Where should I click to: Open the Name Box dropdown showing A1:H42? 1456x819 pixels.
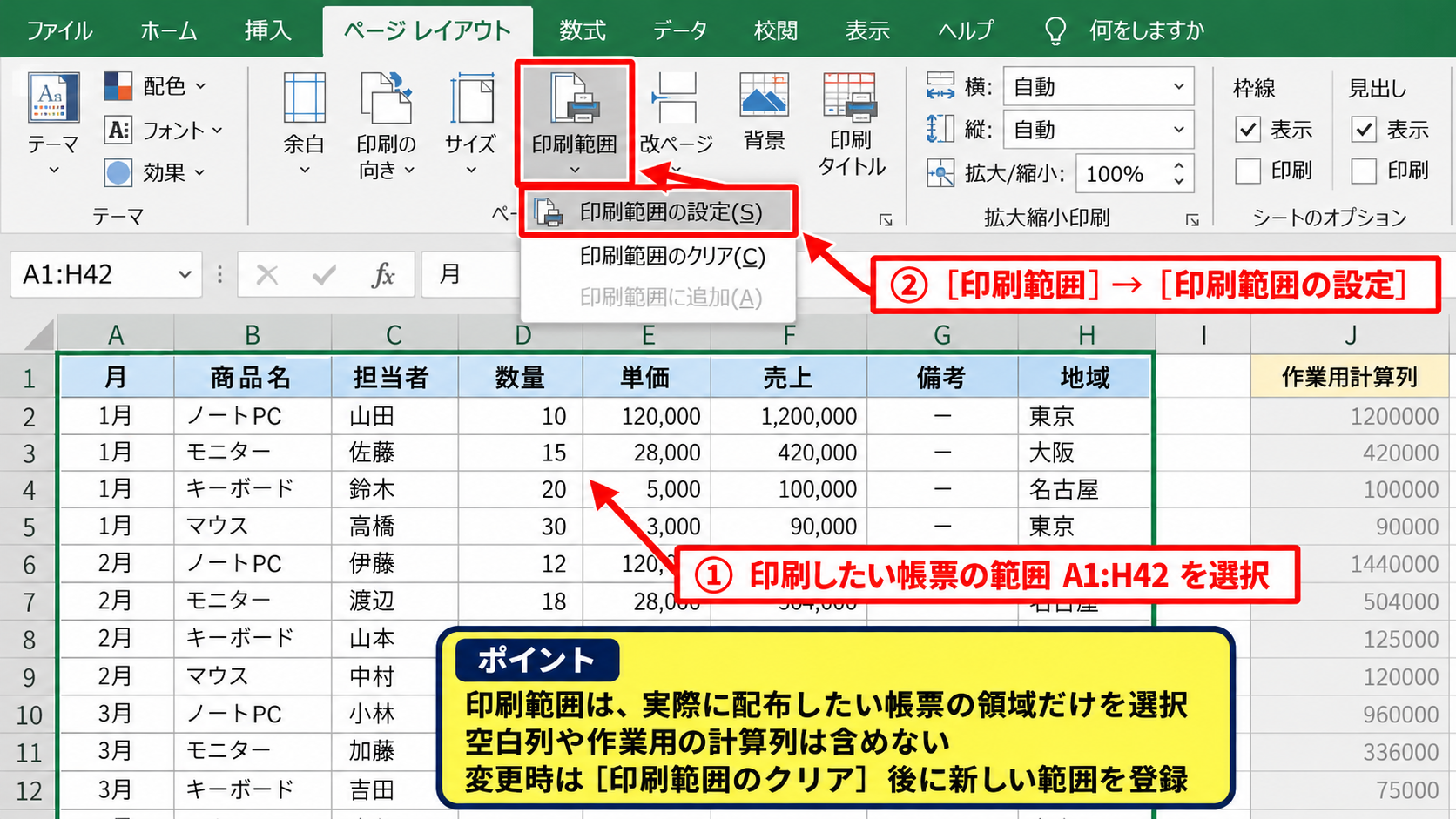coord(184,275)
